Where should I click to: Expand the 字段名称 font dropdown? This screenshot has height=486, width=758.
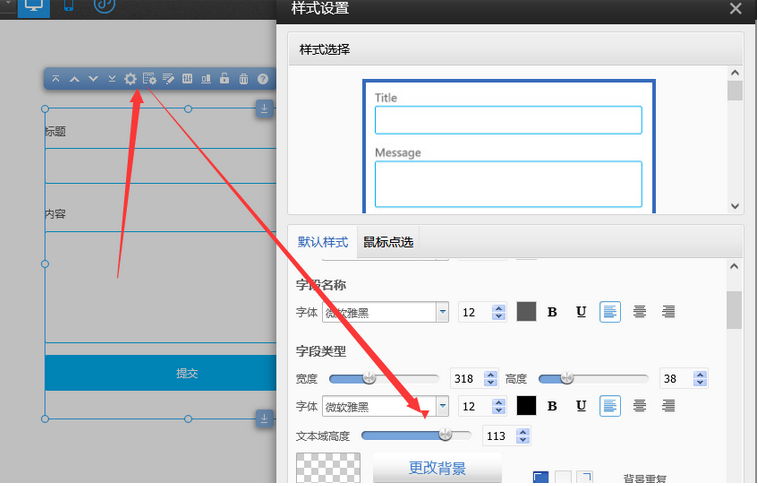point(442,312)
